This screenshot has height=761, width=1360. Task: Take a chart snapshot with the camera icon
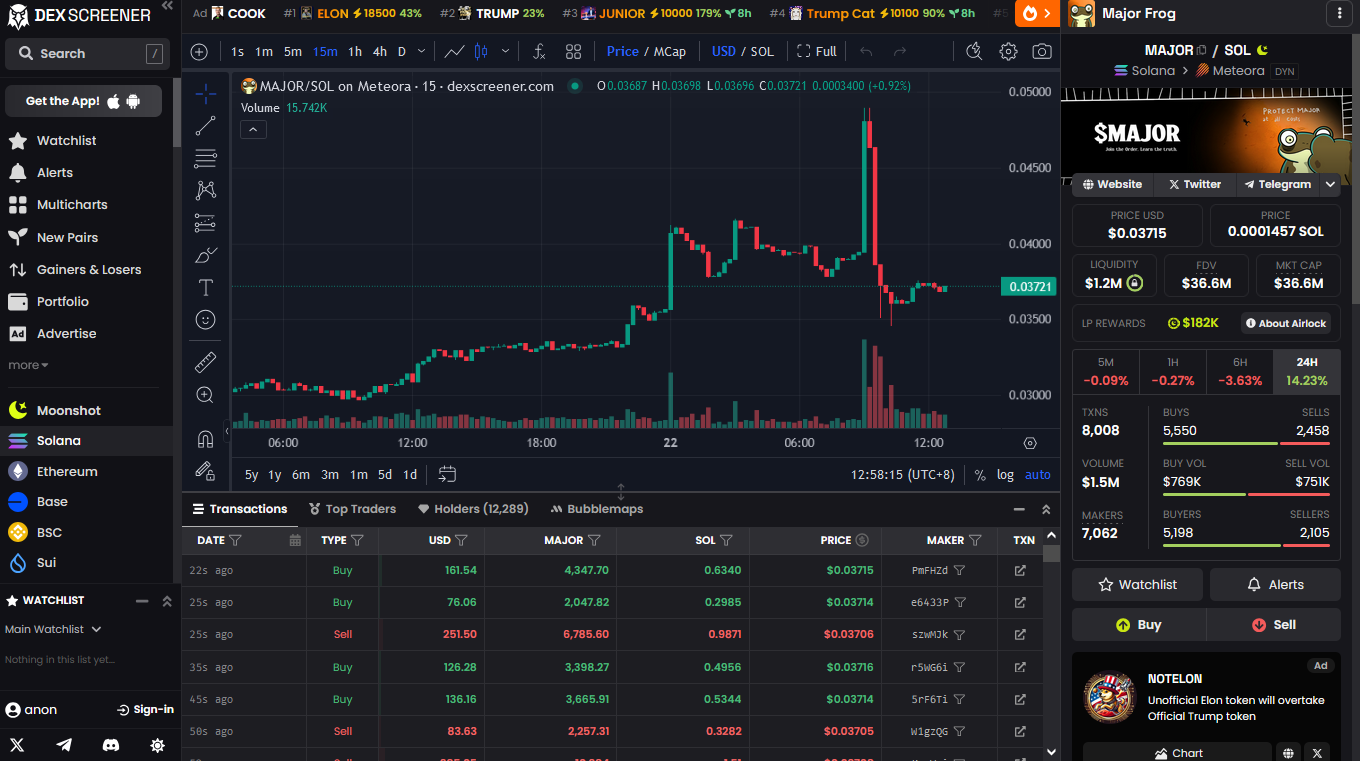coord(1042,51)
